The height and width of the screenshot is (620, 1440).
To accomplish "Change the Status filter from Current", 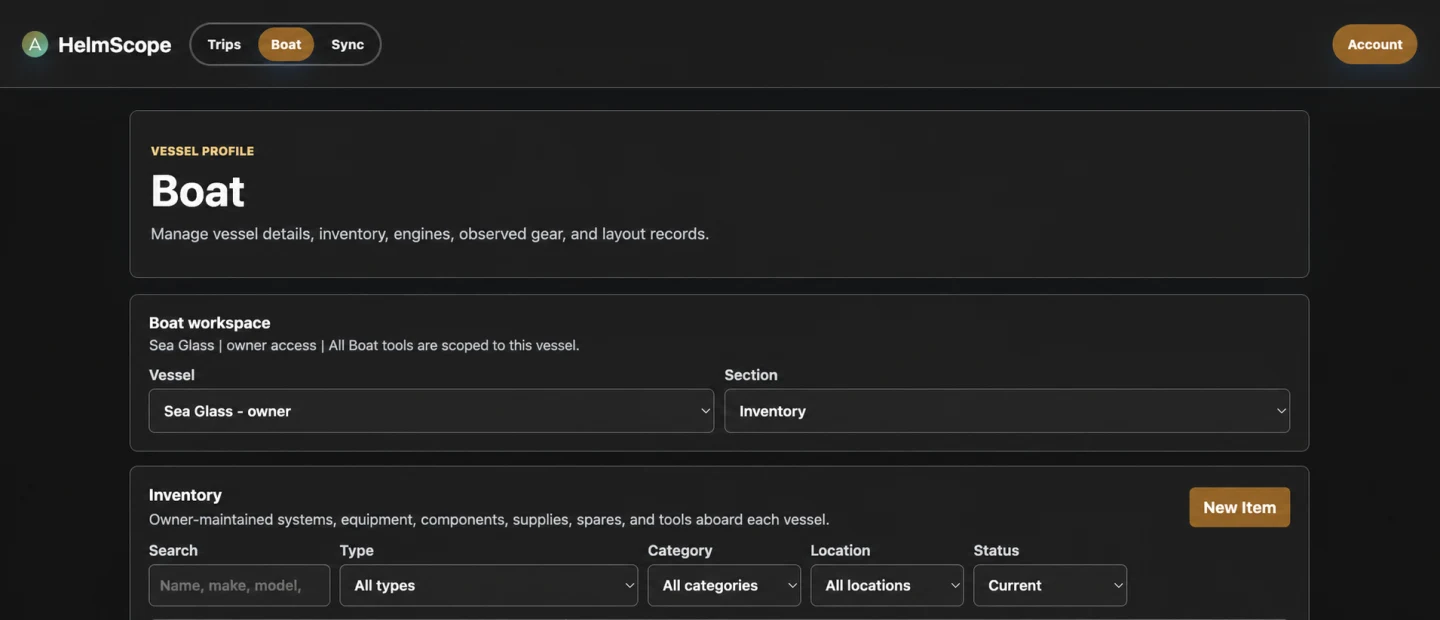I will 1050,585.
